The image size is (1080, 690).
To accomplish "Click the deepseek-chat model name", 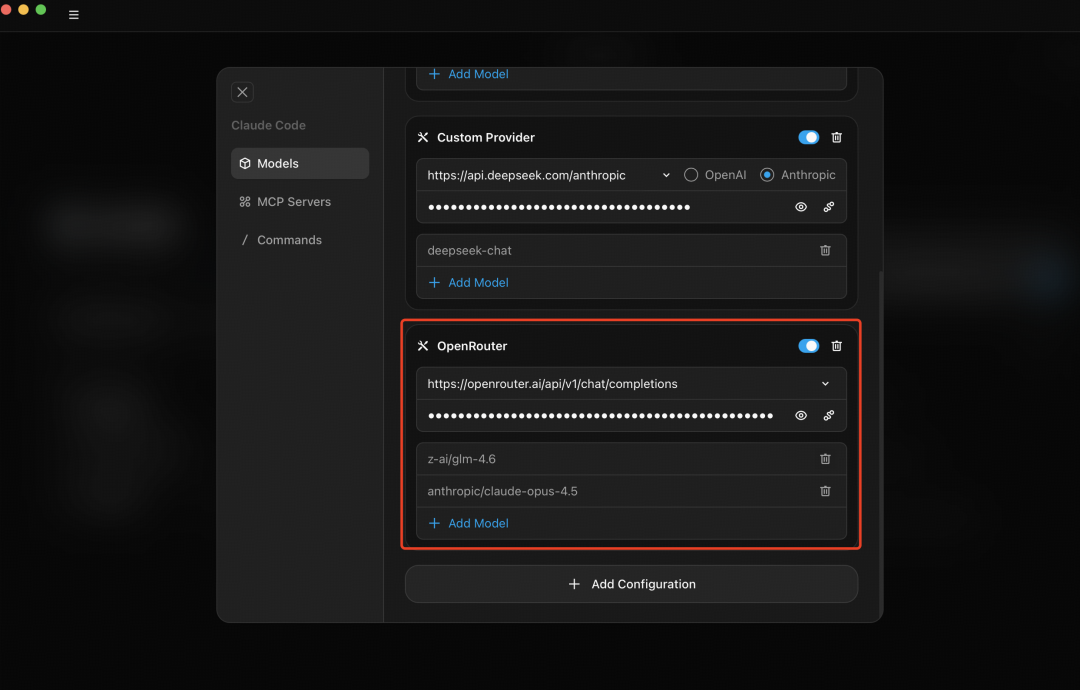I will (x=469, y=251).
